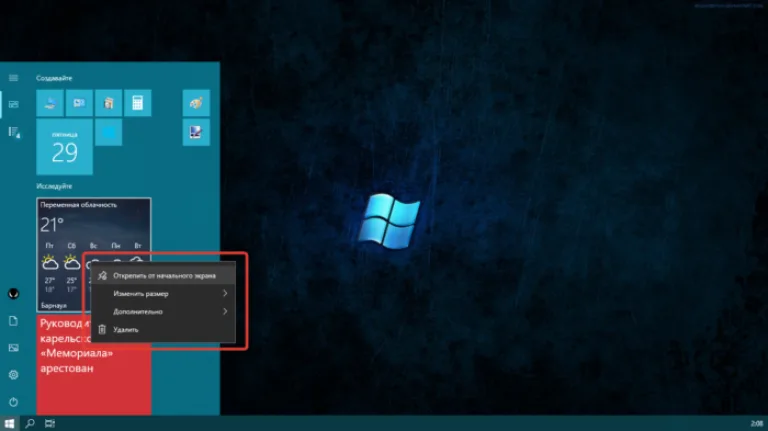Click the Power icon in Start
The image size is (768, 431).
(13, 402)
